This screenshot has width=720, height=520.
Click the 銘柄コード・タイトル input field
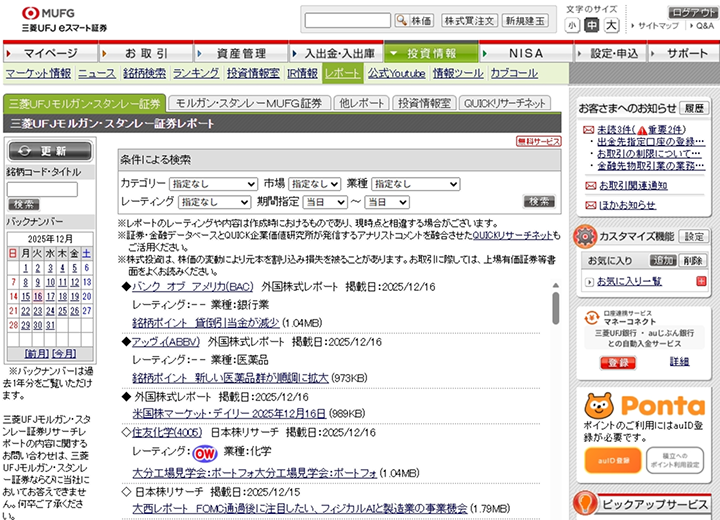[x=42, y=188]
